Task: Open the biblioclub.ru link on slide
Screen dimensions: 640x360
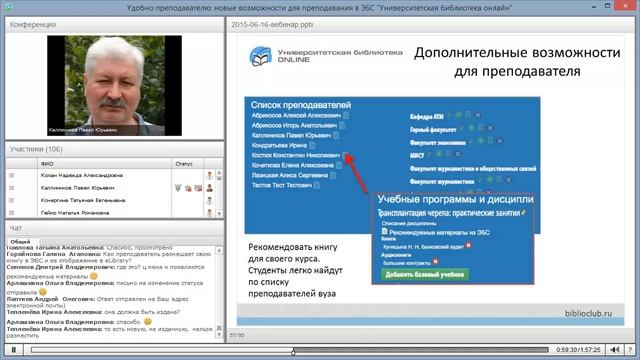Action: [589, 313]
